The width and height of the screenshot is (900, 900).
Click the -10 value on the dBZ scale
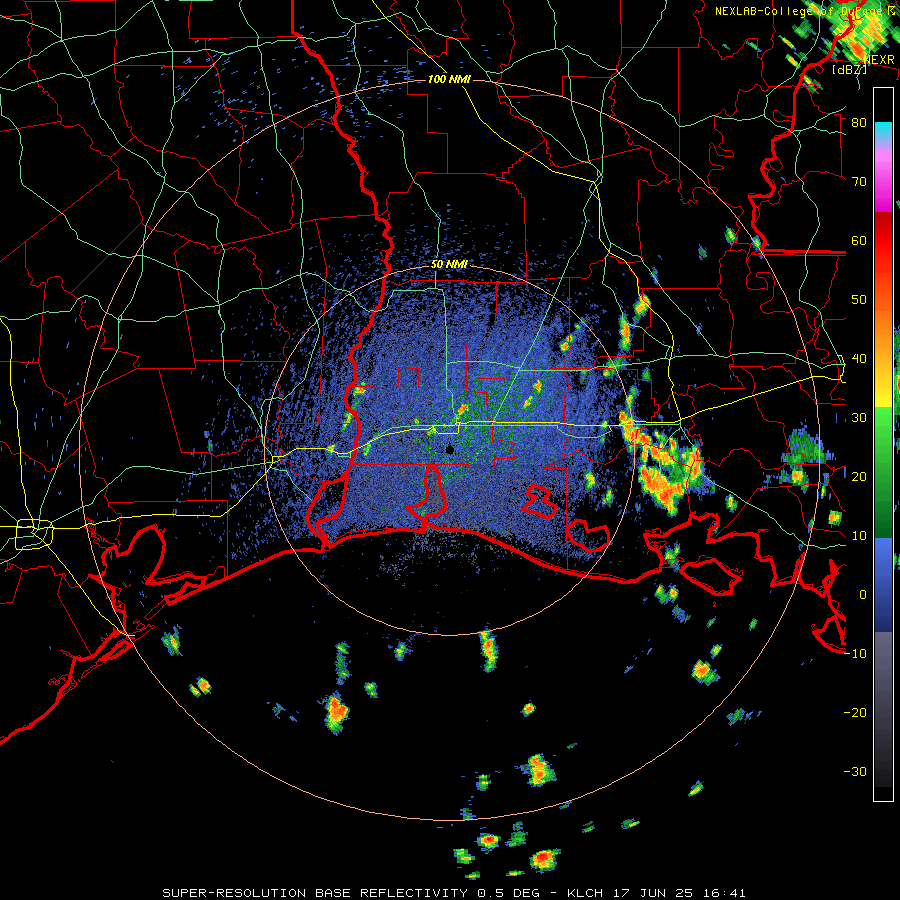point(855,654)
